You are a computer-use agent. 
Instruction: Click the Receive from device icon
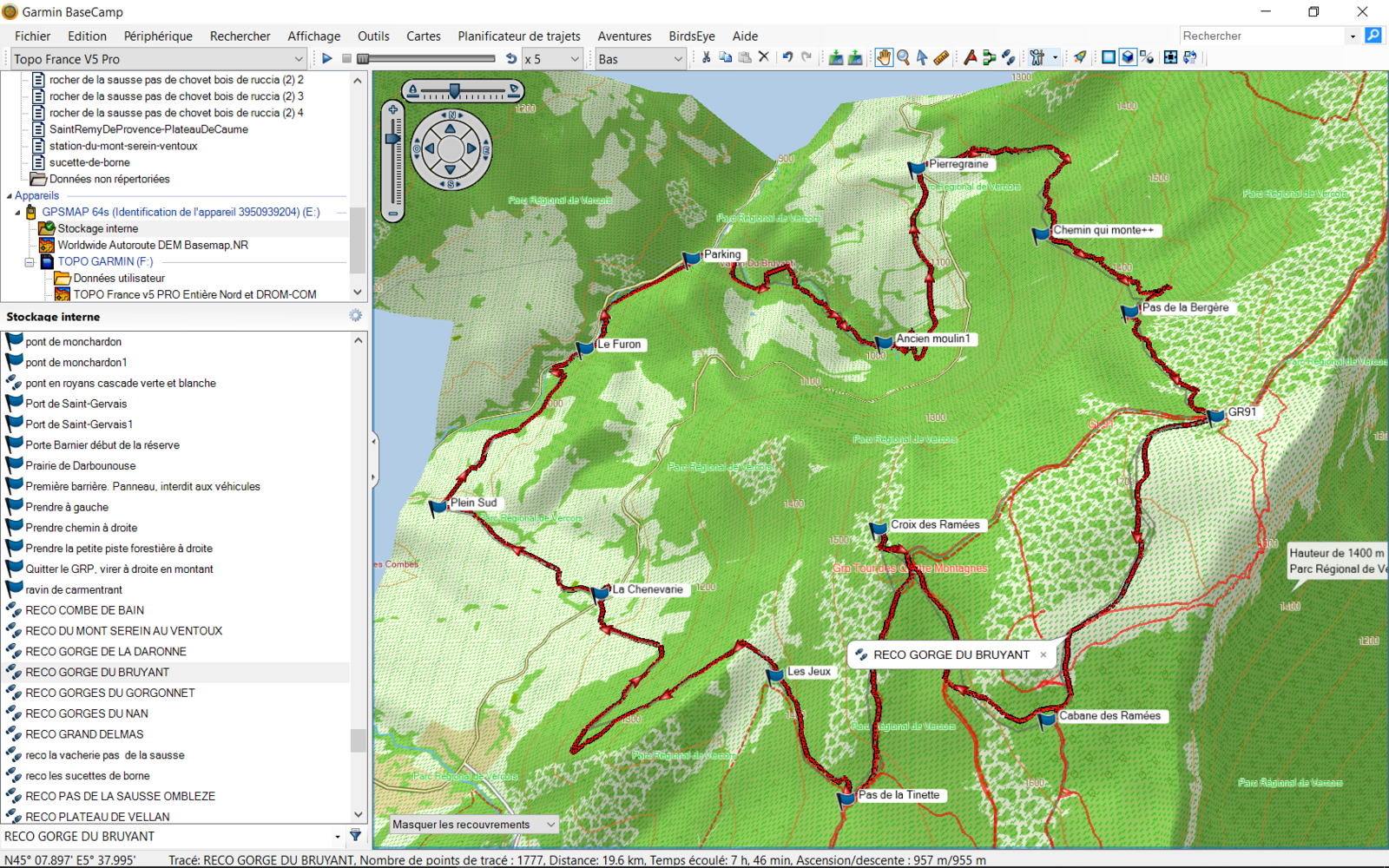click(x=855, y=57)
